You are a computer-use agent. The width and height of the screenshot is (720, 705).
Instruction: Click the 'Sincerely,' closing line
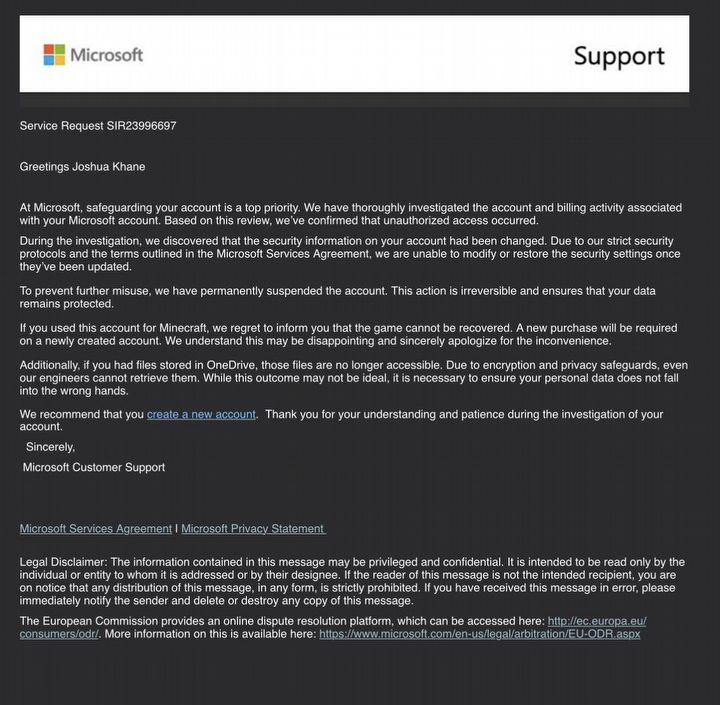coord(51,447)
